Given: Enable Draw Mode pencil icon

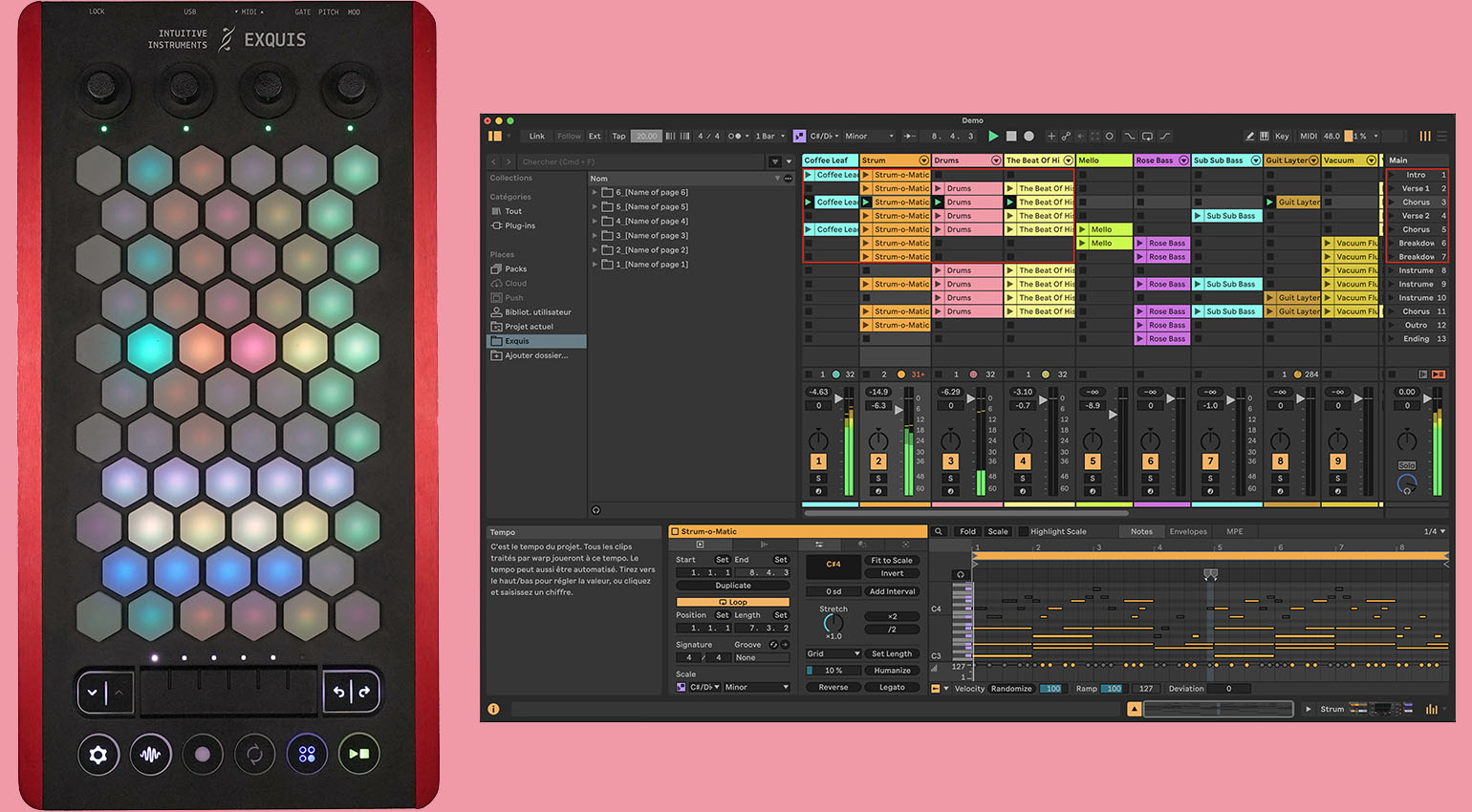Looking at the screenshot, I should (1249, 137).
